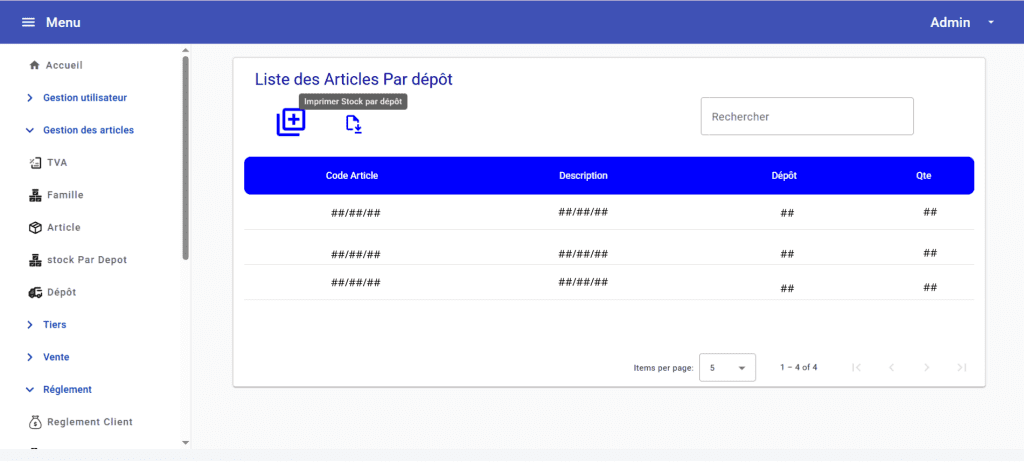The height and width of the screenshot is (462, 1024).
Task: Open the Famille sidebar icon
Action: click(35, 196)
